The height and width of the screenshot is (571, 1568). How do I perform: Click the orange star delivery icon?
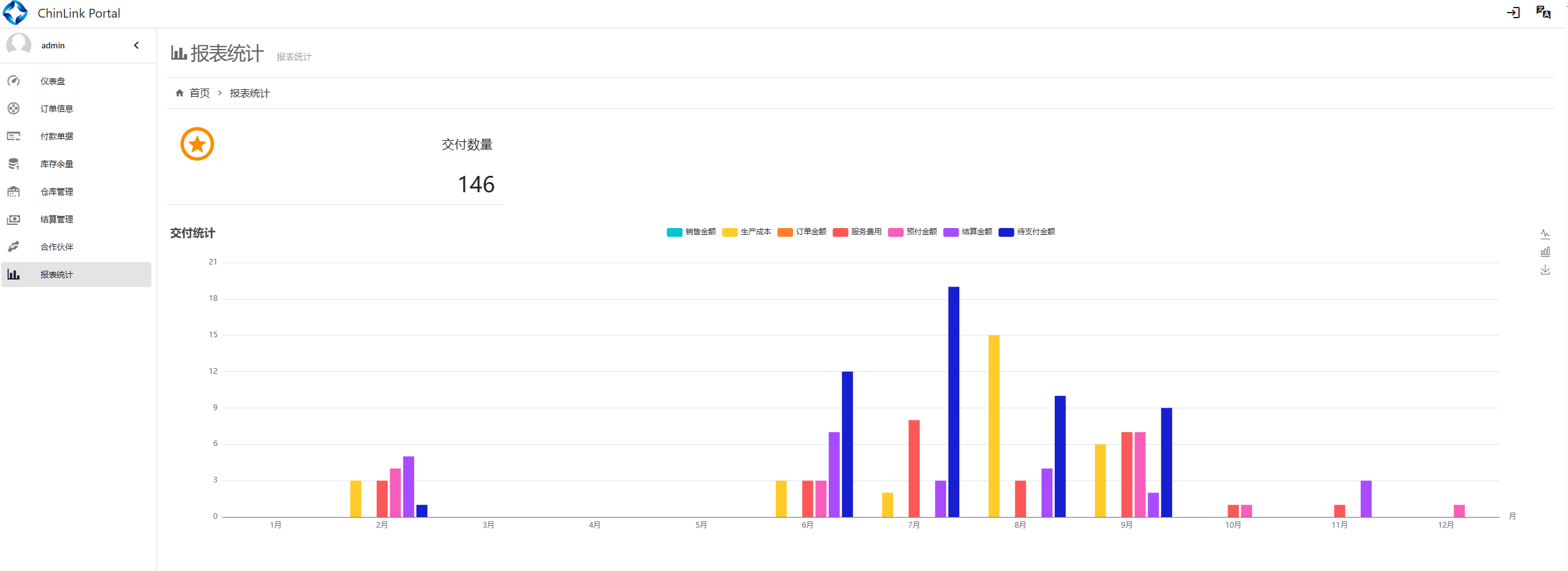click(197, 144)
